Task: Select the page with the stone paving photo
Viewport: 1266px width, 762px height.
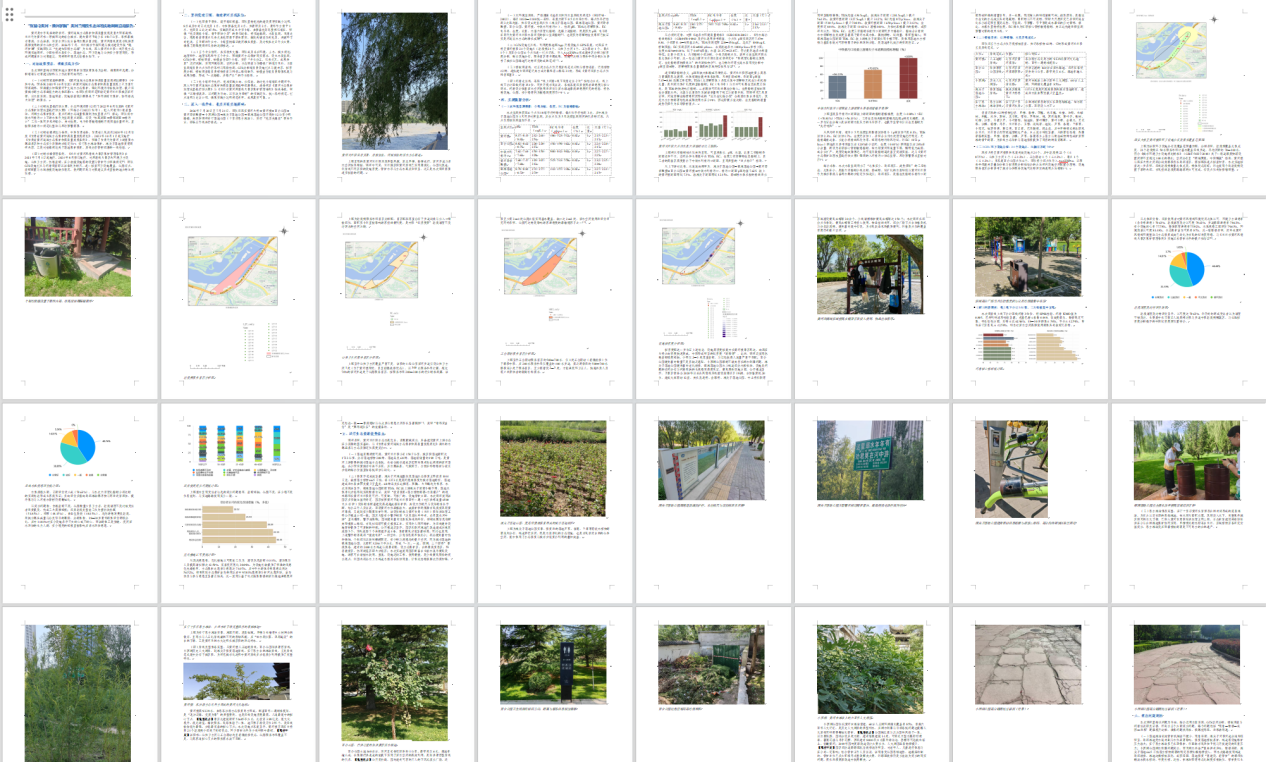Action: tap(1028, 684)
